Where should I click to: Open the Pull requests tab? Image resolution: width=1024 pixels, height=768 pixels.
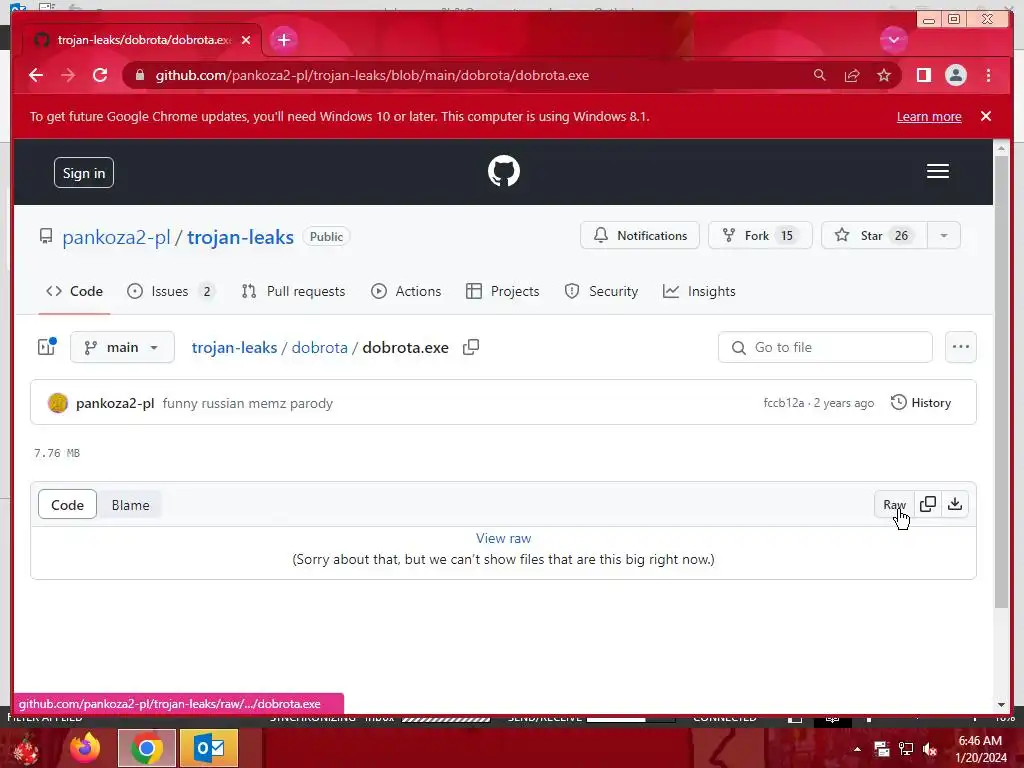coord(293,291)
